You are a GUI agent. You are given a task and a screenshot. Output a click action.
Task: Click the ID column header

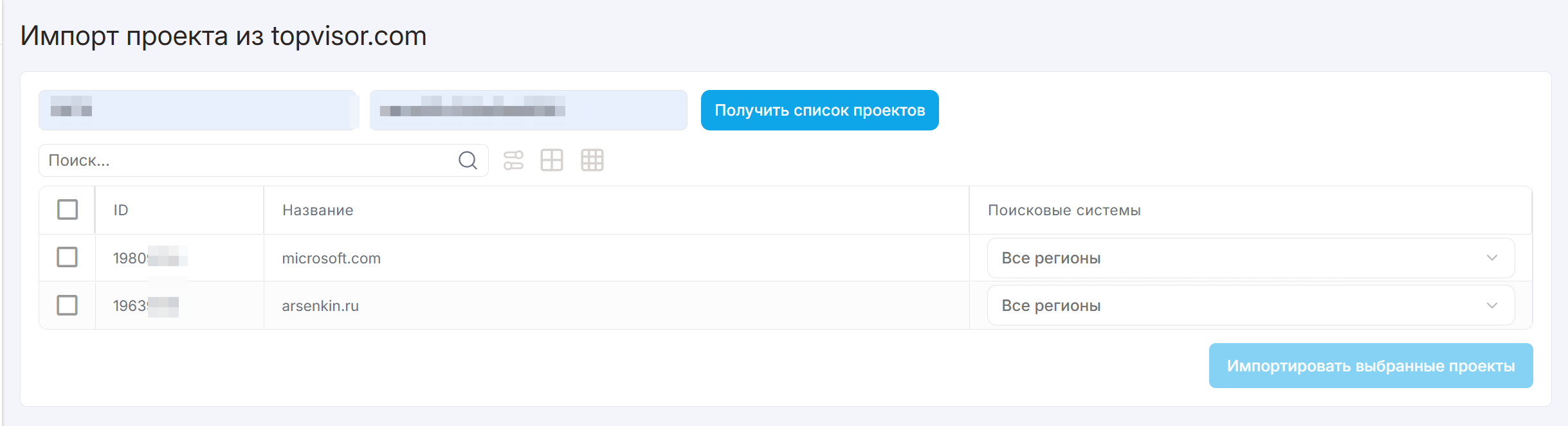coord(121,210)
